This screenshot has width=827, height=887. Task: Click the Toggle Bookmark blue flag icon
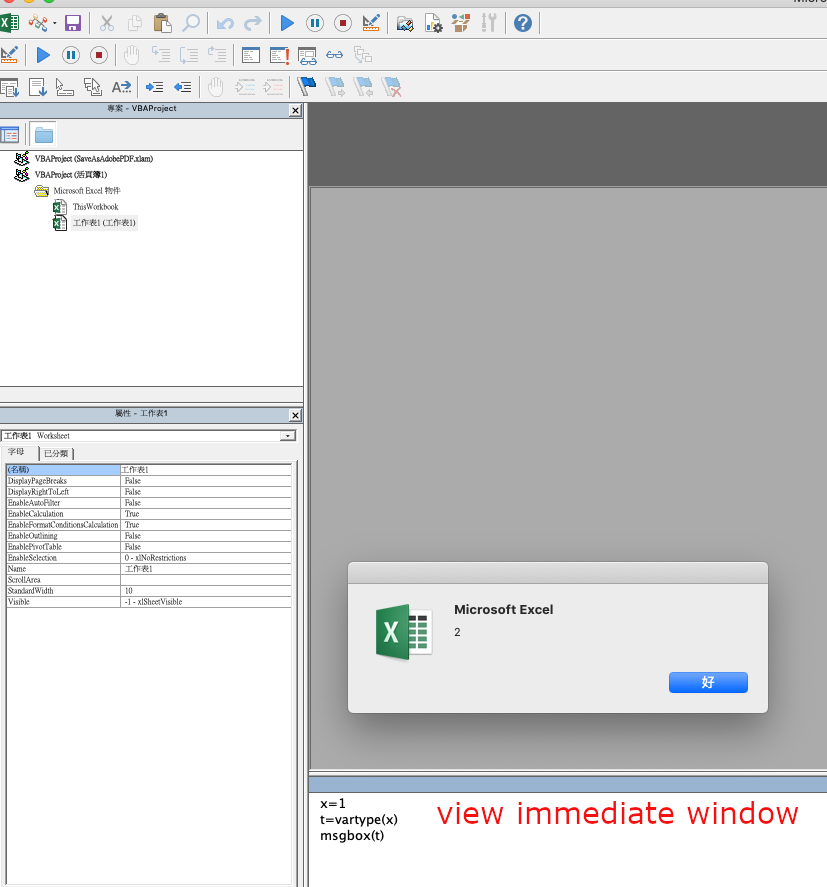[x=307, y=87]
